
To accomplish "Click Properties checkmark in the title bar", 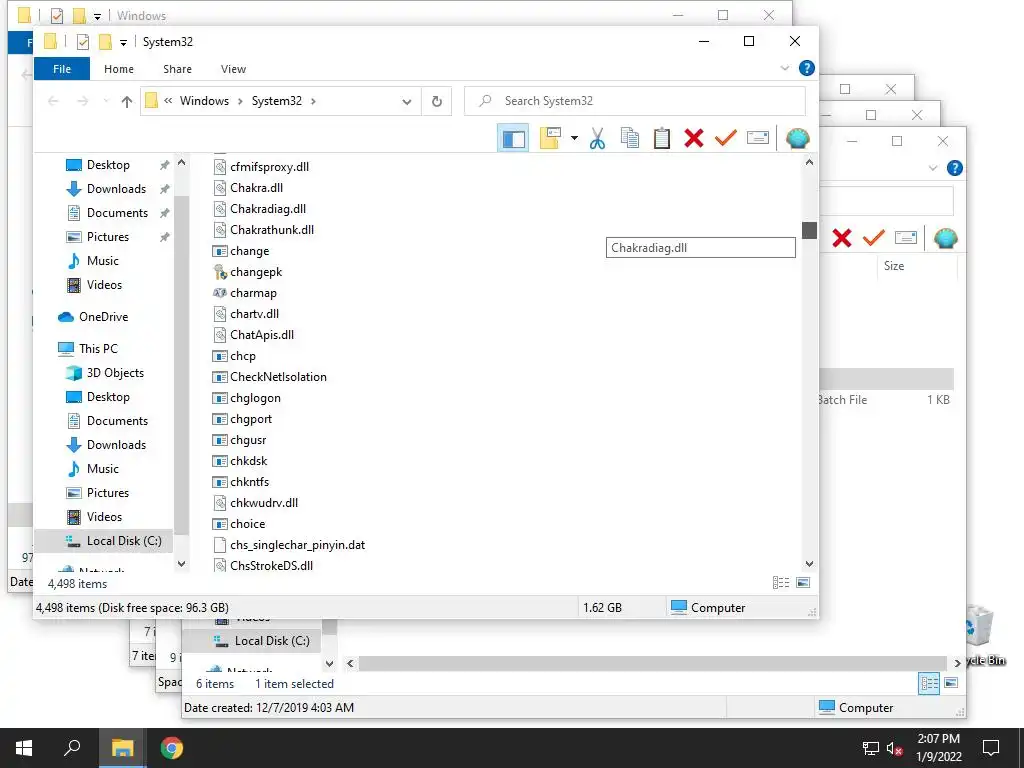I will click(82, 42).
